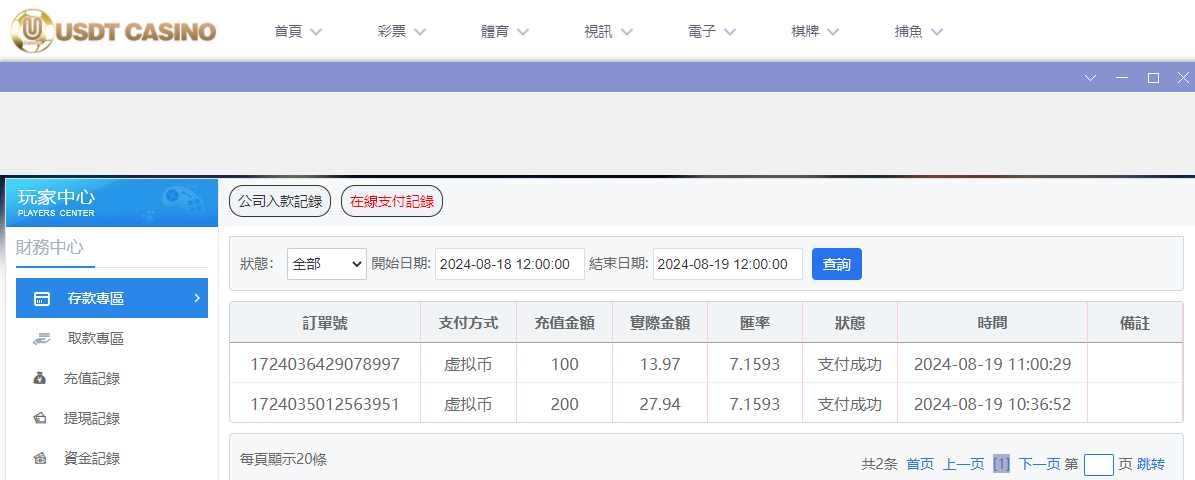Screen dimensions: 1195x480
Task: Open the 視訊 live video menu
Action: (x=608, y=31)
